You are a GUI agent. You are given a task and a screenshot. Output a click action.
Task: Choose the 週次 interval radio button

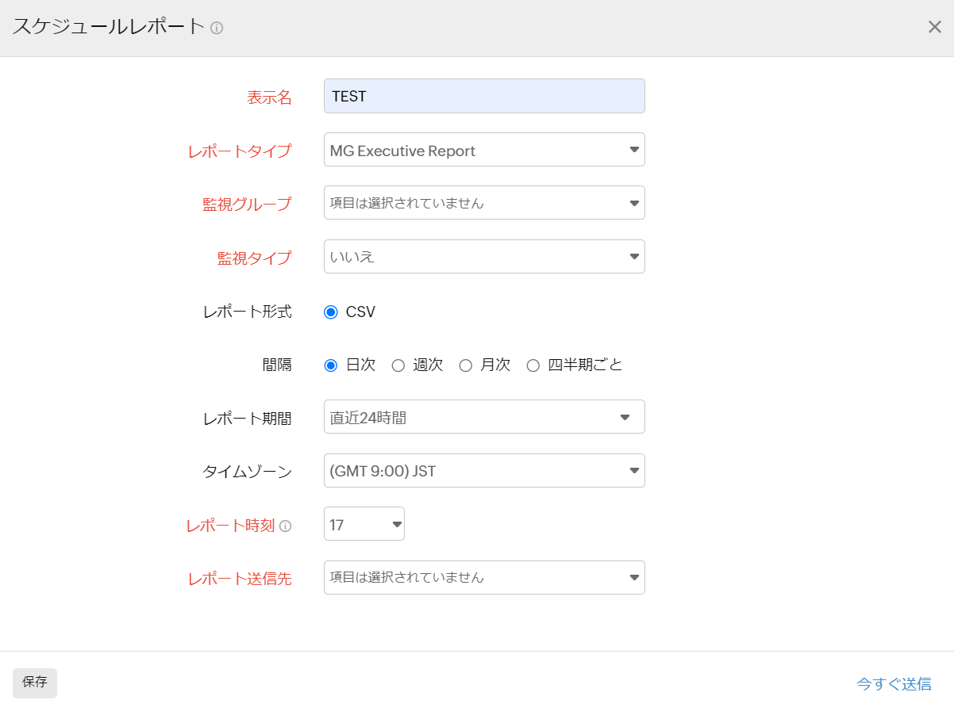coord(398,366)
